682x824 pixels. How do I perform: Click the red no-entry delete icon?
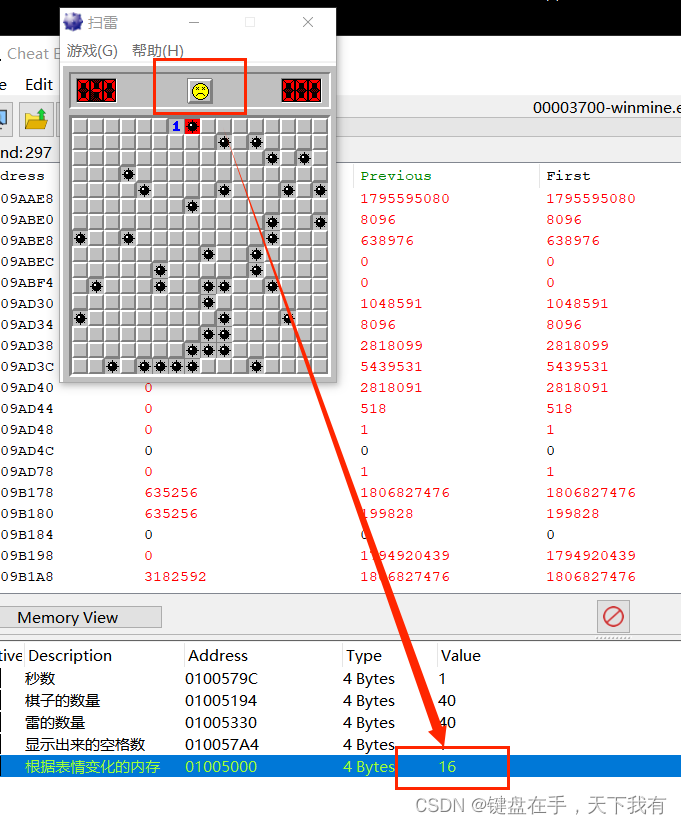[613, 616]
